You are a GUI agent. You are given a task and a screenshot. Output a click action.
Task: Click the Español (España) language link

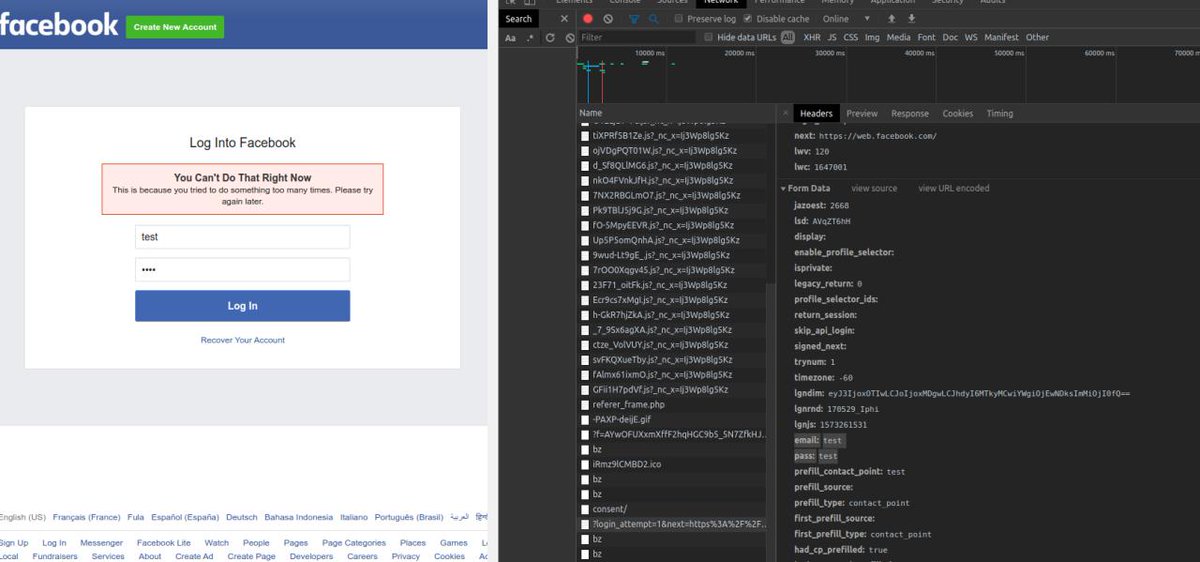(185, 518)
